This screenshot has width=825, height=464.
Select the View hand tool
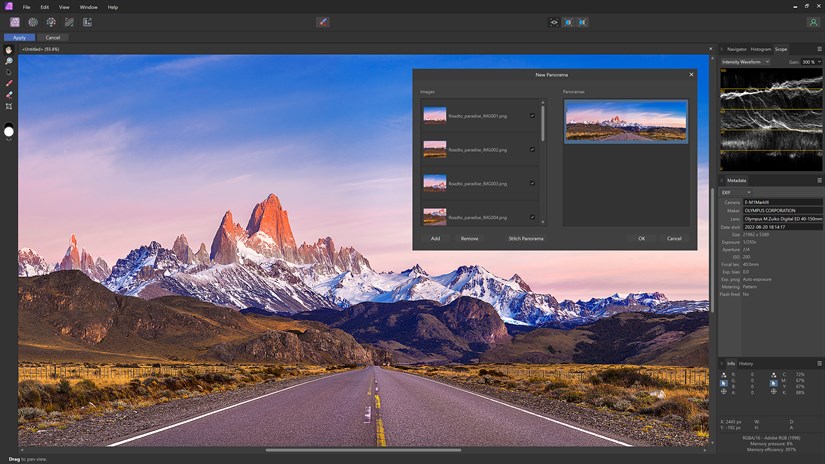click(9, 49)
